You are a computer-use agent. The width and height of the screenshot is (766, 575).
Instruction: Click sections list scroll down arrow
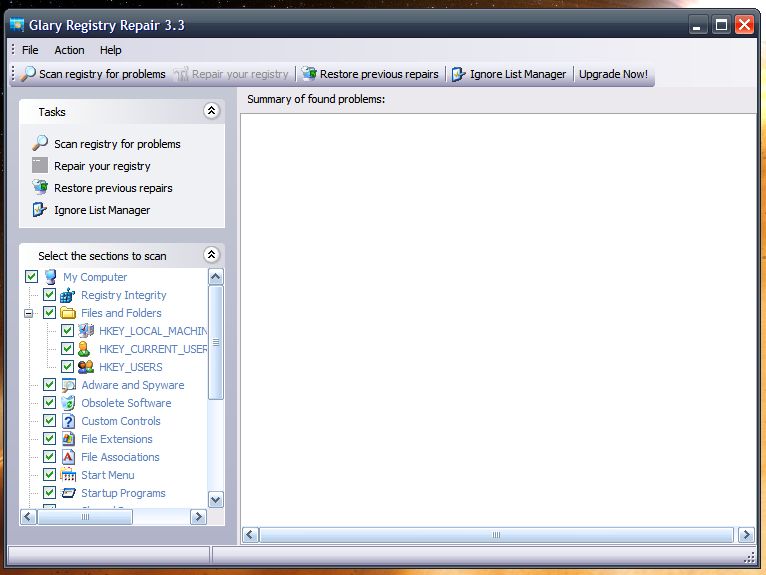point(216,499)
